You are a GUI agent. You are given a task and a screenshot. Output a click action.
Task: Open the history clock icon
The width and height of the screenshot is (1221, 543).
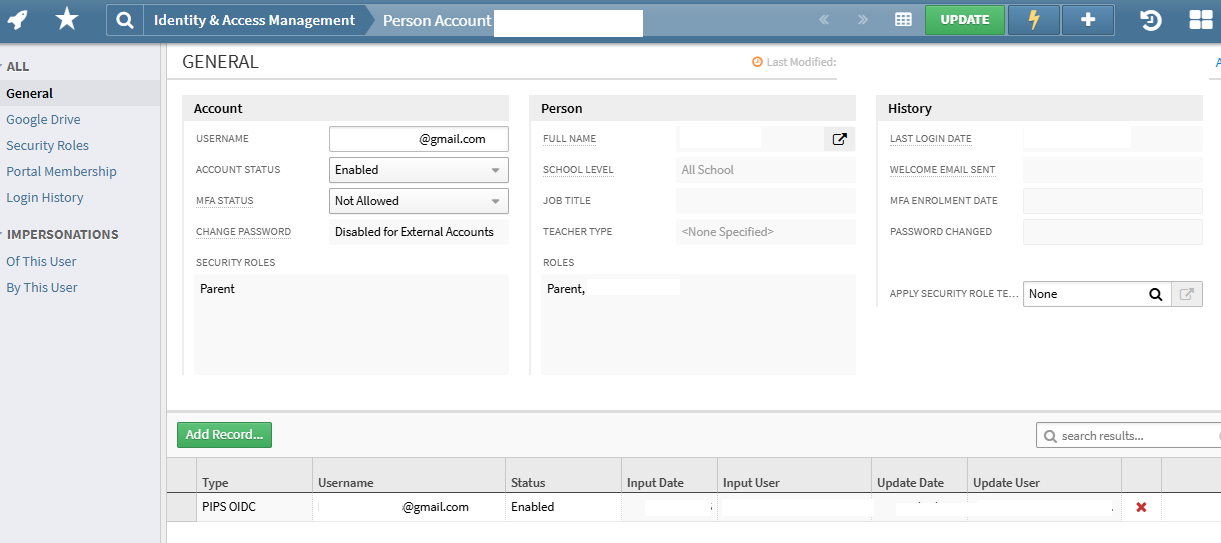coord(1151,20)
